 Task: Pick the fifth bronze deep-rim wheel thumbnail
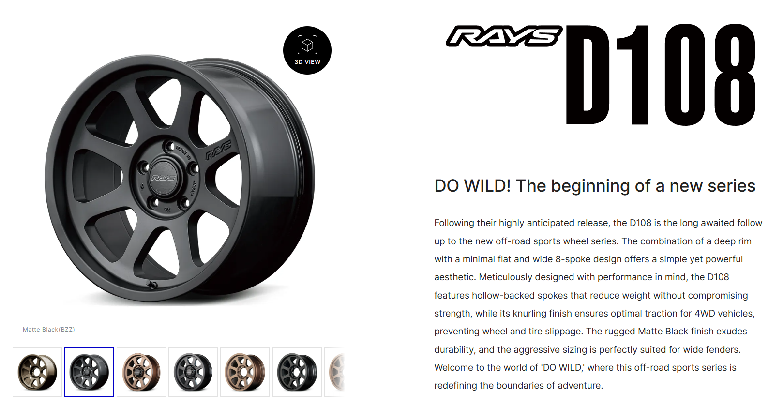(245, 372)
